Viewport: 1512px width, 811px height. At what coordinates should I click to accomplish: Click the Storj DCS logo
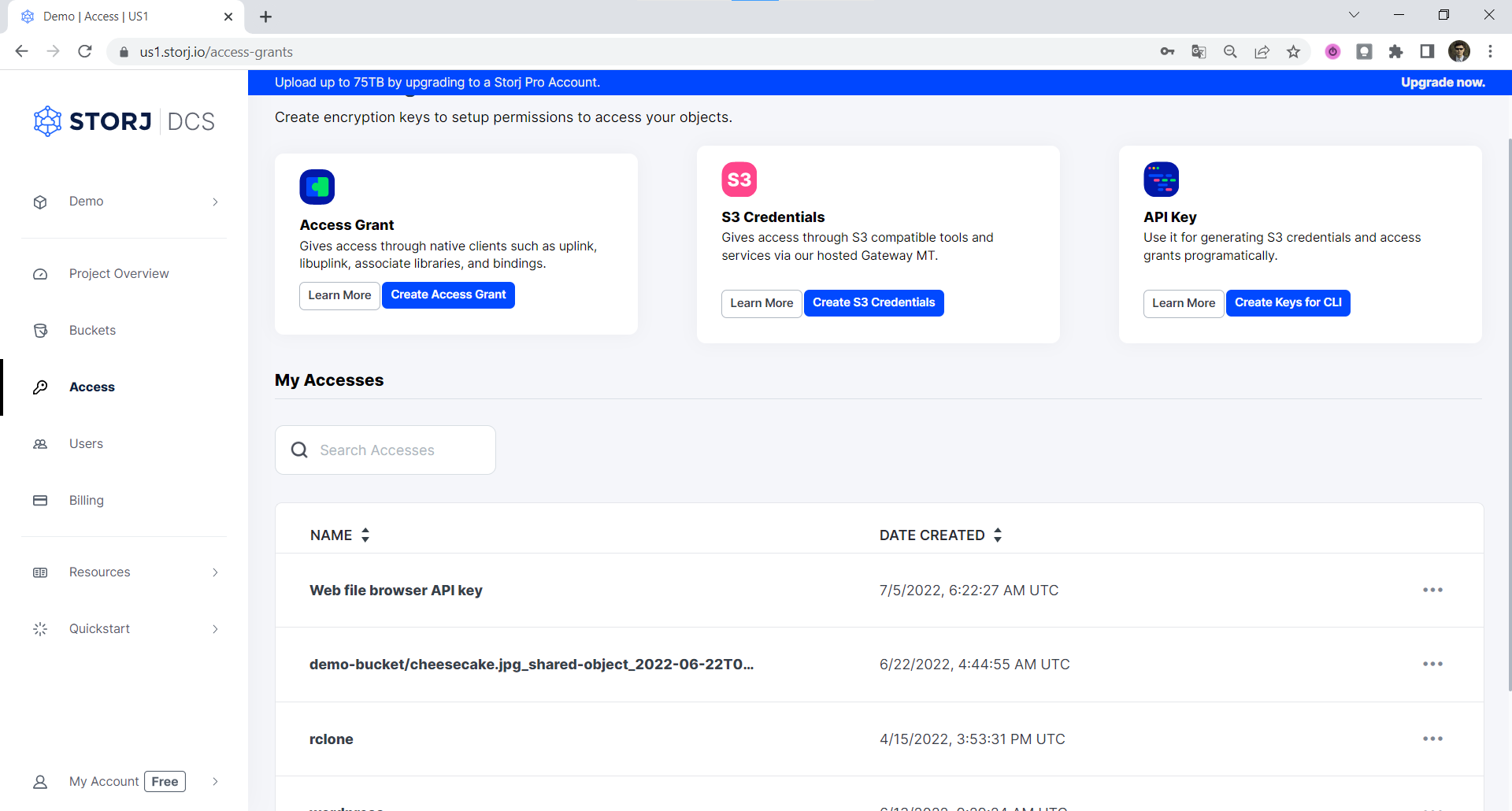(x=124, y=121)
